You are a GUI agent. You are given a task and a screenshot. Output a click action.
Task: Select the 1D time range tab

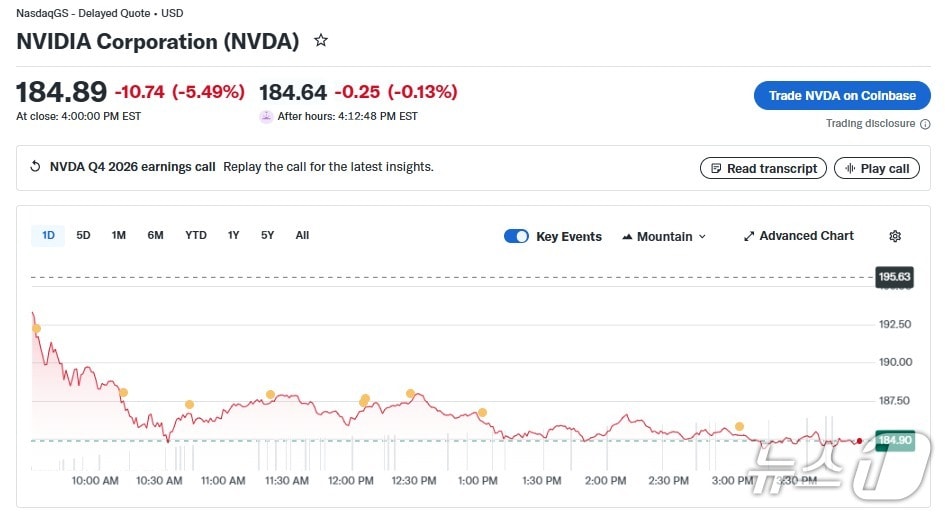(x=48, y=235)
